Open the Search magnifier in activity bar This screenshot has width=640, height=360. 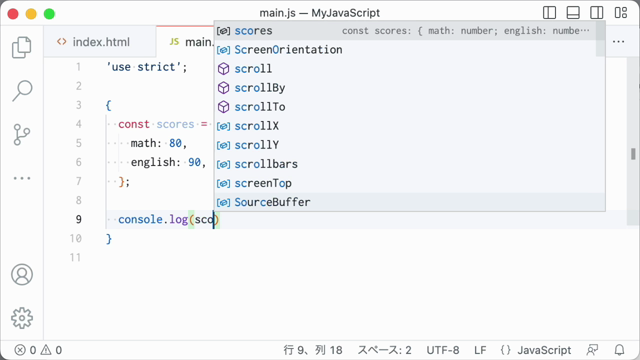pyautogui.click(x=22, y=91)
